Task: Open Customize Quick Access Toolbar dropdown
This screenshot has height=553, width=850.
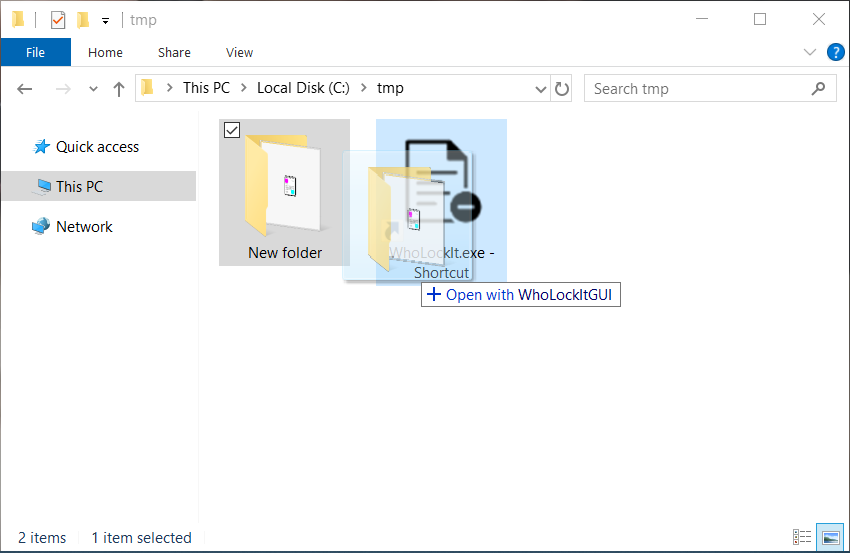Action: [x=106, y=21]
